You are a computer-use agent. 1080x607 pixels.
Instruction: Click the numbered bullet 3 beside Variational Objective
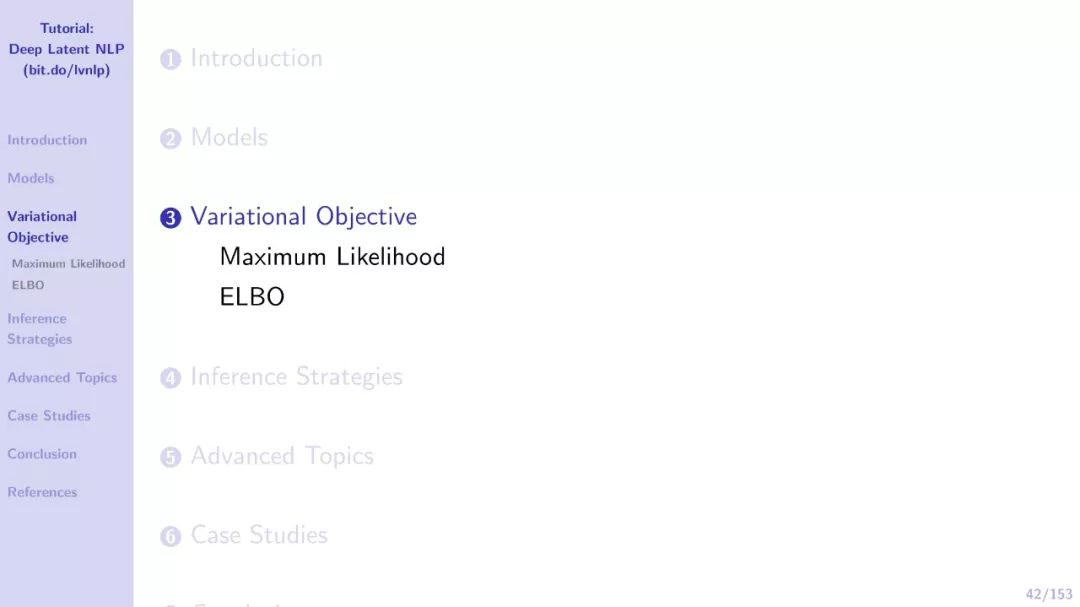pyautogui.click(x=170, y=218)
